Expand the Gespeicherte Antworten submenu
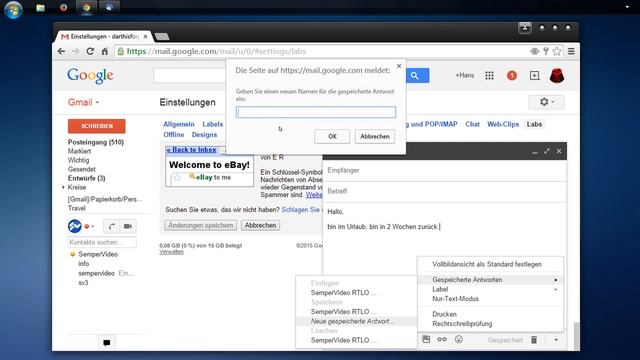Image resolution: width=640 pixels, height=360 pixels. pos(491,280)
